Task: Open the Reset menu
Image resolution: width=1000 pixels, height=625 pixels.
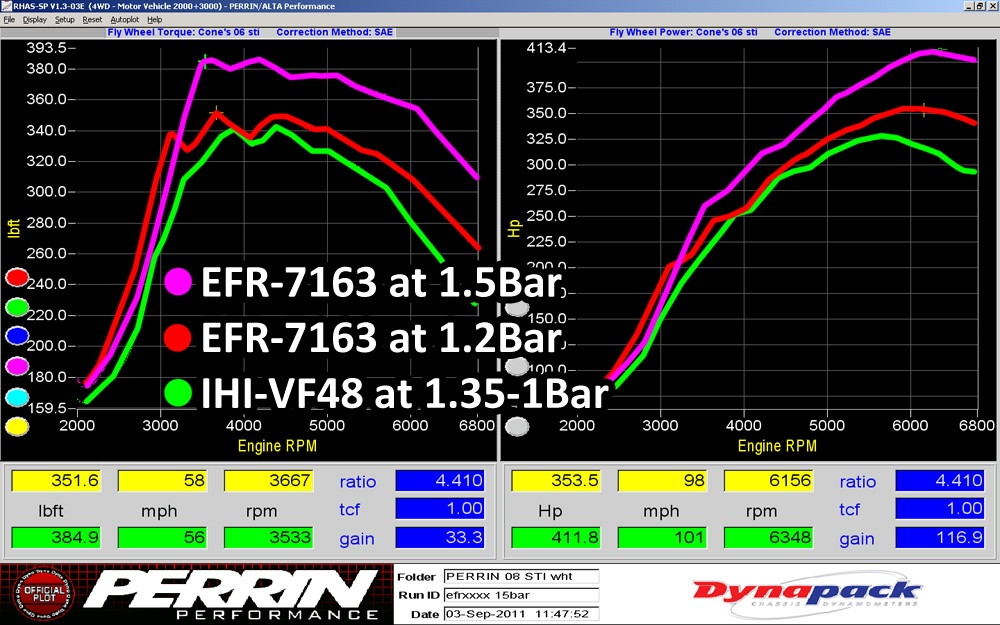Action: click(x=92, y=20)
